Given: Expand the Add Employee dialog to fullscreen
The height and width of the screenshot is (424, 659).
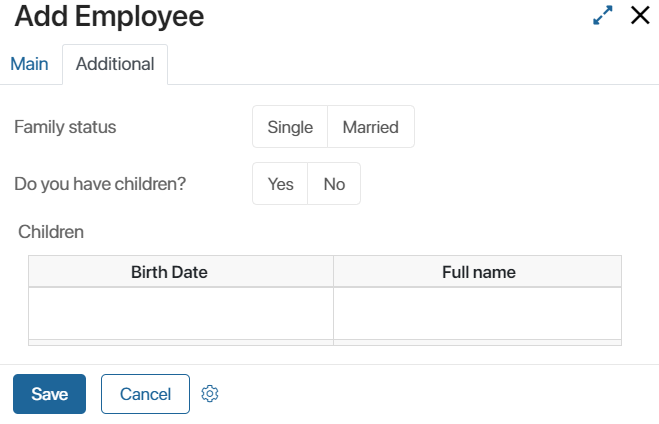Looking at the screenshot, I should [x=603, y=15].
